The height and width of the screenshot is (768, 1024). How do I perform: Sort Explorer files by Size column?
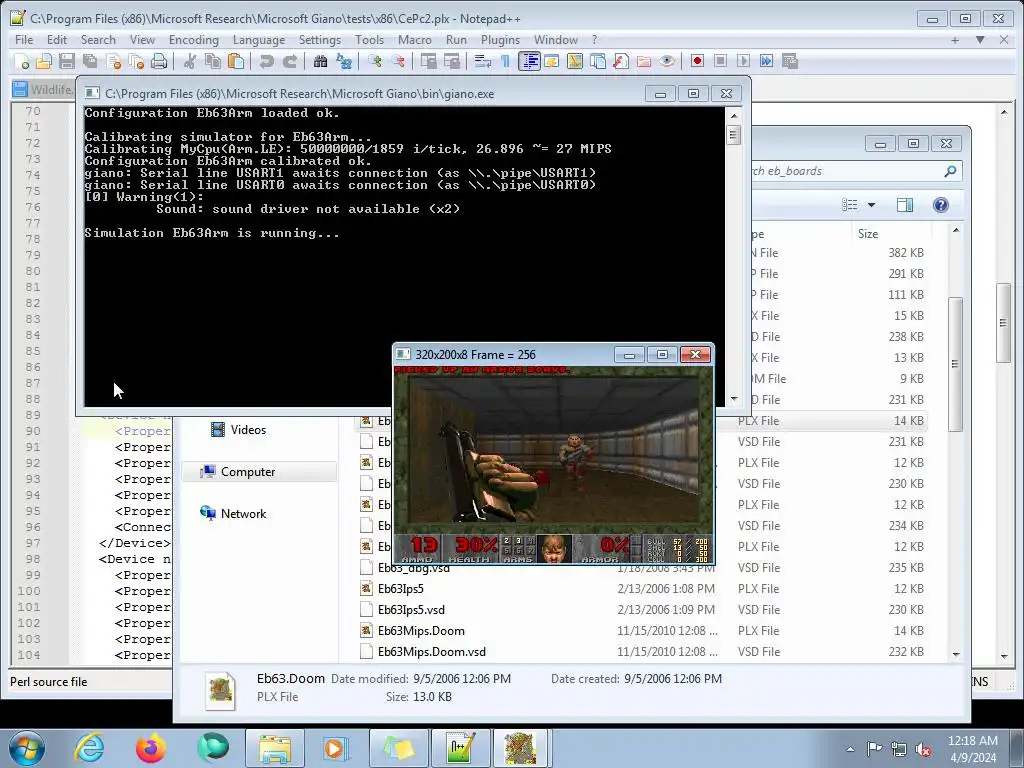[x=893, y=234]
